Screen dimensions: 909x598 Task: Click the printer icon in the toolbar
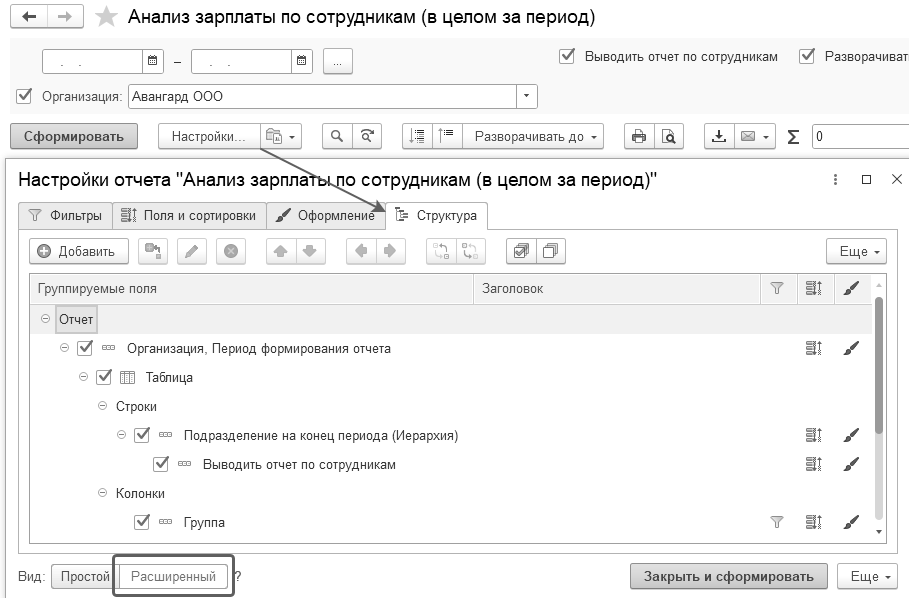click(x=639, y=137)
